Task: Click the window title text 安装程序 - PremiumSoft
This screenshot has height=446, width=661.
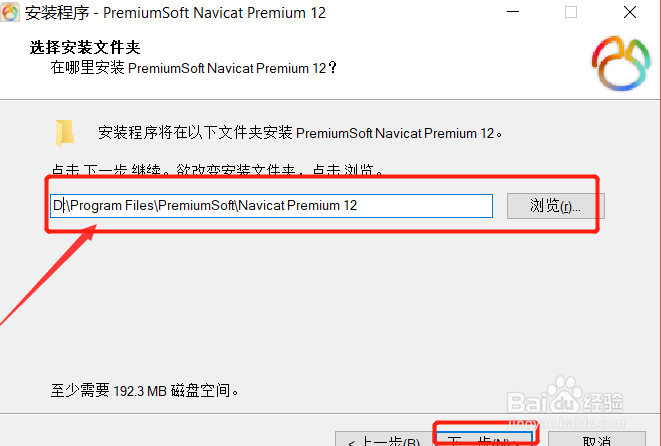Action: pos(175,13)
